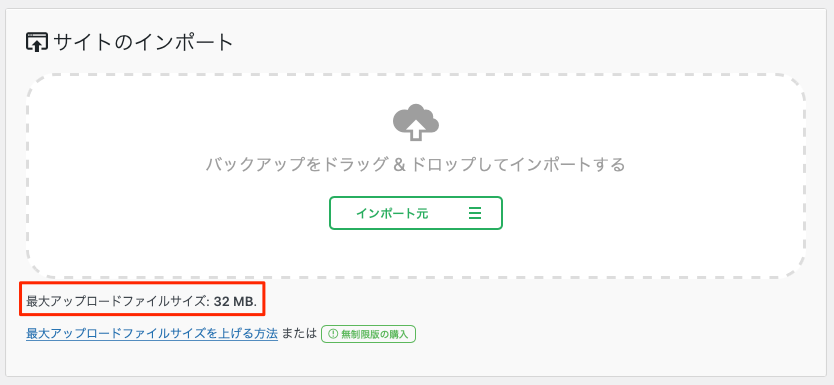
Task: Click the 無制限版の購入 button
Action: [368, 334]
